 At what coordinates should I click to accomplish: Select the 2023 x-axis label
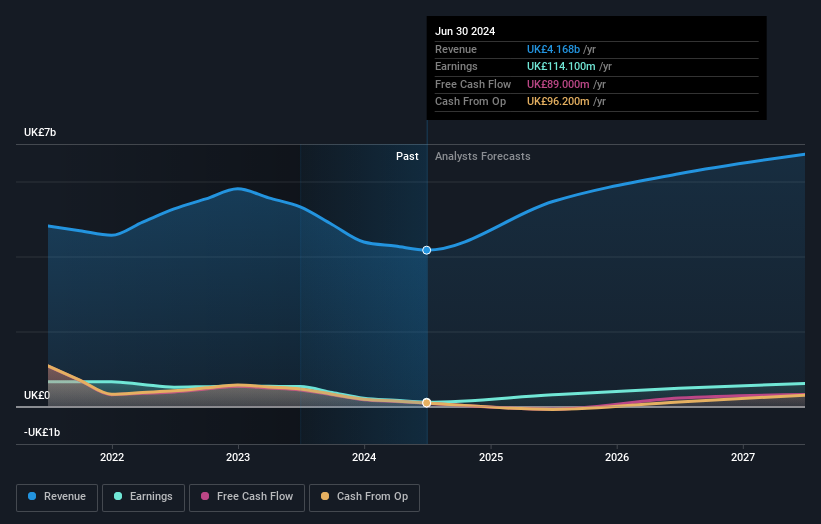(238, 458)
